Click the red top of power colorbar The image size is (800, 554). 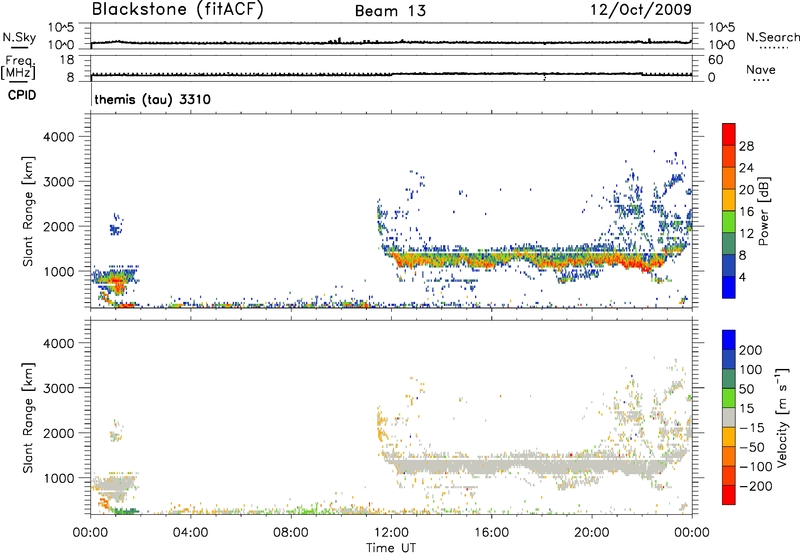(x=729, y=134)
